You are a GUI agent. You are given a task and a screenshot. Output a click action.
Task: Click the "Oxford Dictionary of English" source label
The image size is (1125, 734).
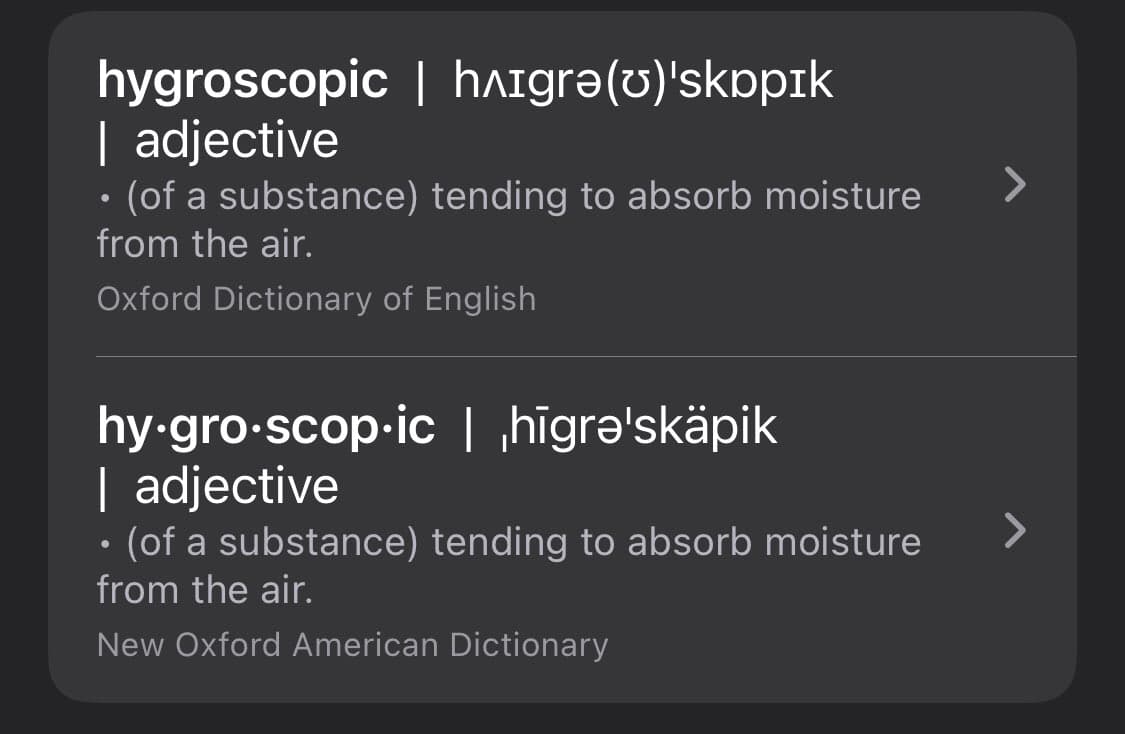[x=316, y=299]
